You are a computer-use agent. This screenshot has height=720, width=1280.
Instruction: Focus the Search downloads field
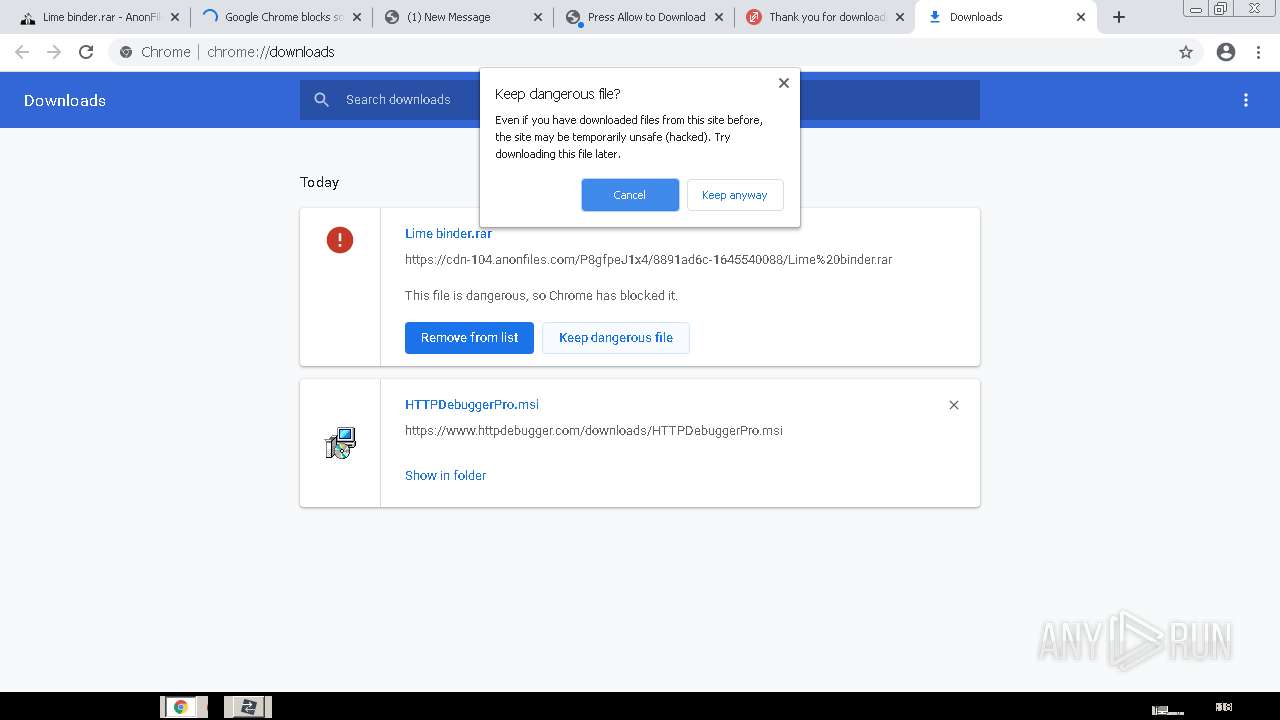click(640, 100)
